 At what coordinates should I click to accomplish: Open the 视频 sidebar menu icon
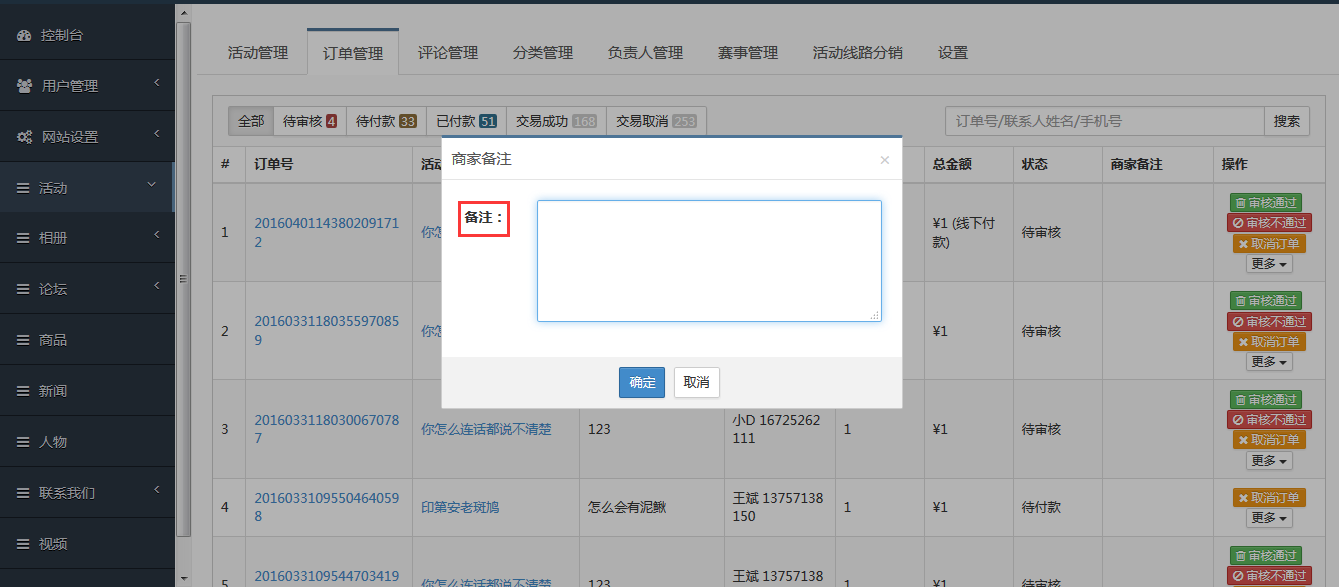pos(23,544)
